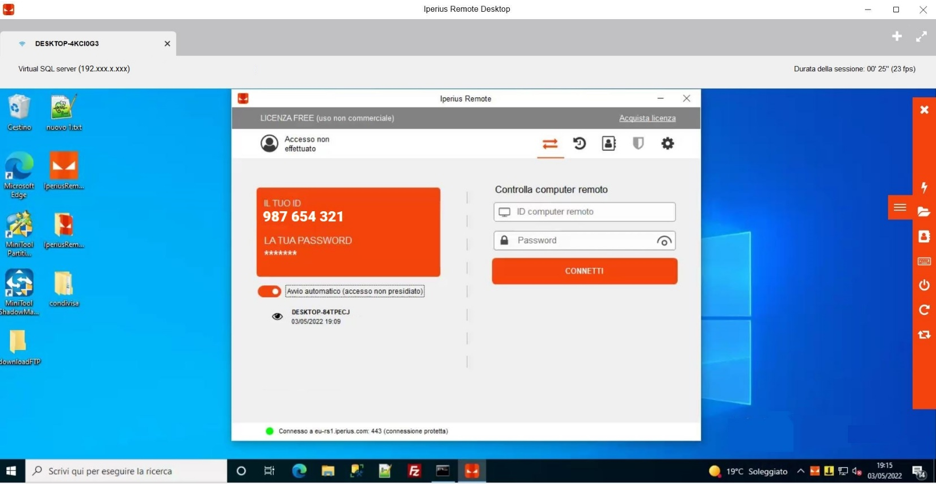Click the shield security icon
Image resolution: width=936 pixels, height=484 pixels.
point(638,143)
